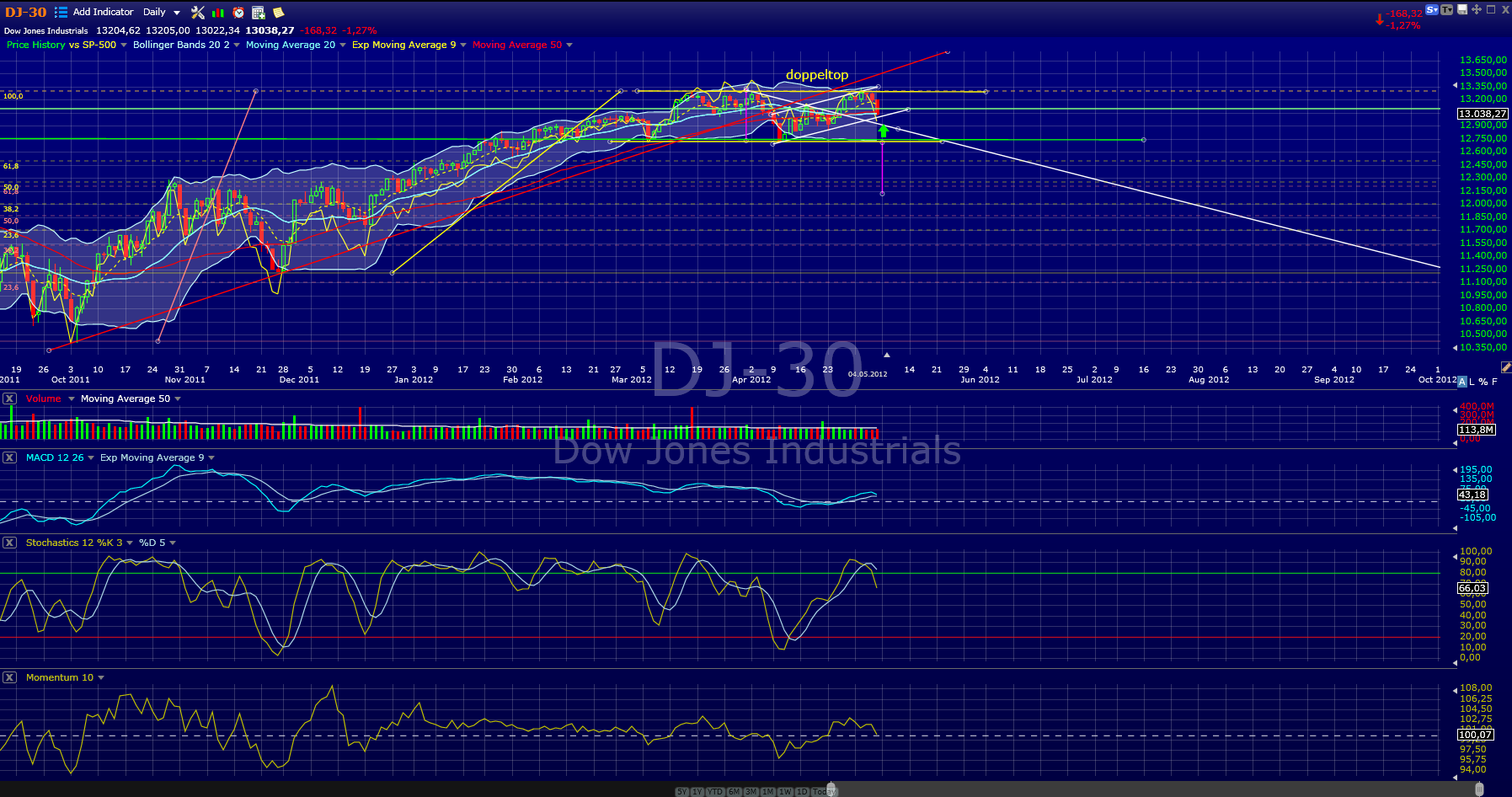
Task: Click the move crosshair arrows icon
Action: [x=1477, y=9]
